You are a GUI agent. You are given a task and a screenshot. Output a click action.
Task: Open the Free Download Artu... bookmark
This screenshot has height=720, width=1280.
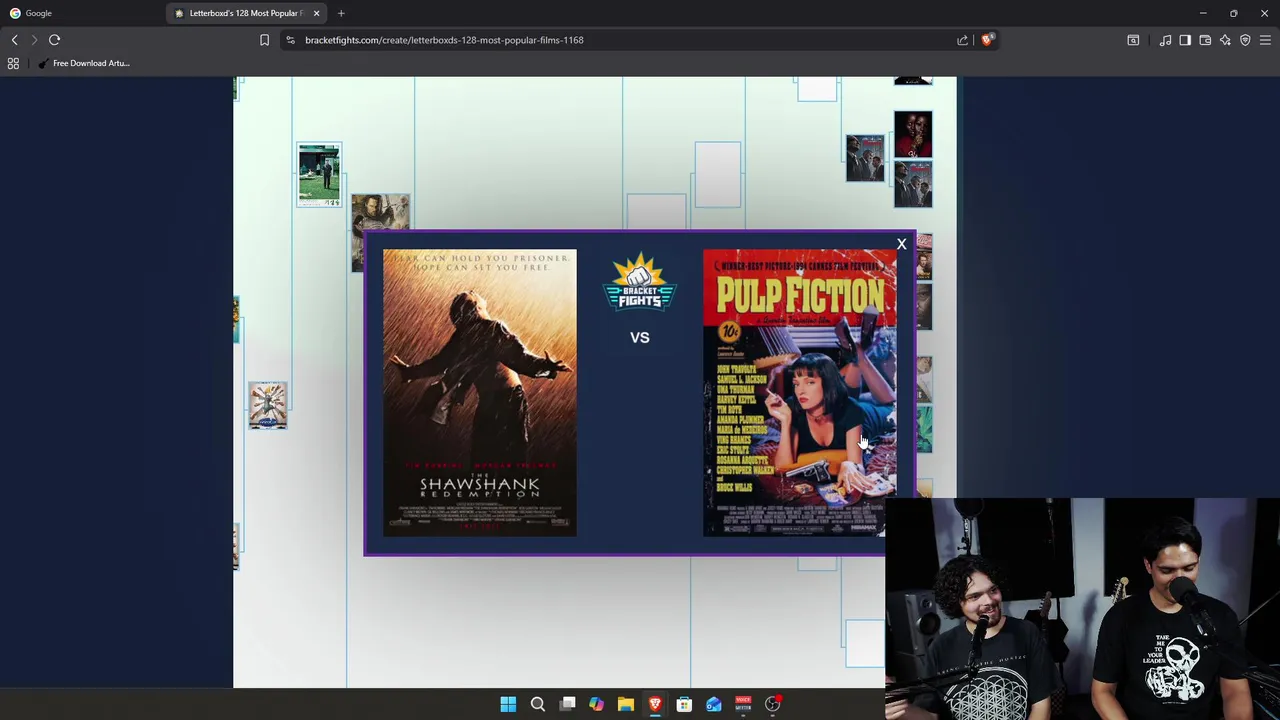click(84, 63)
